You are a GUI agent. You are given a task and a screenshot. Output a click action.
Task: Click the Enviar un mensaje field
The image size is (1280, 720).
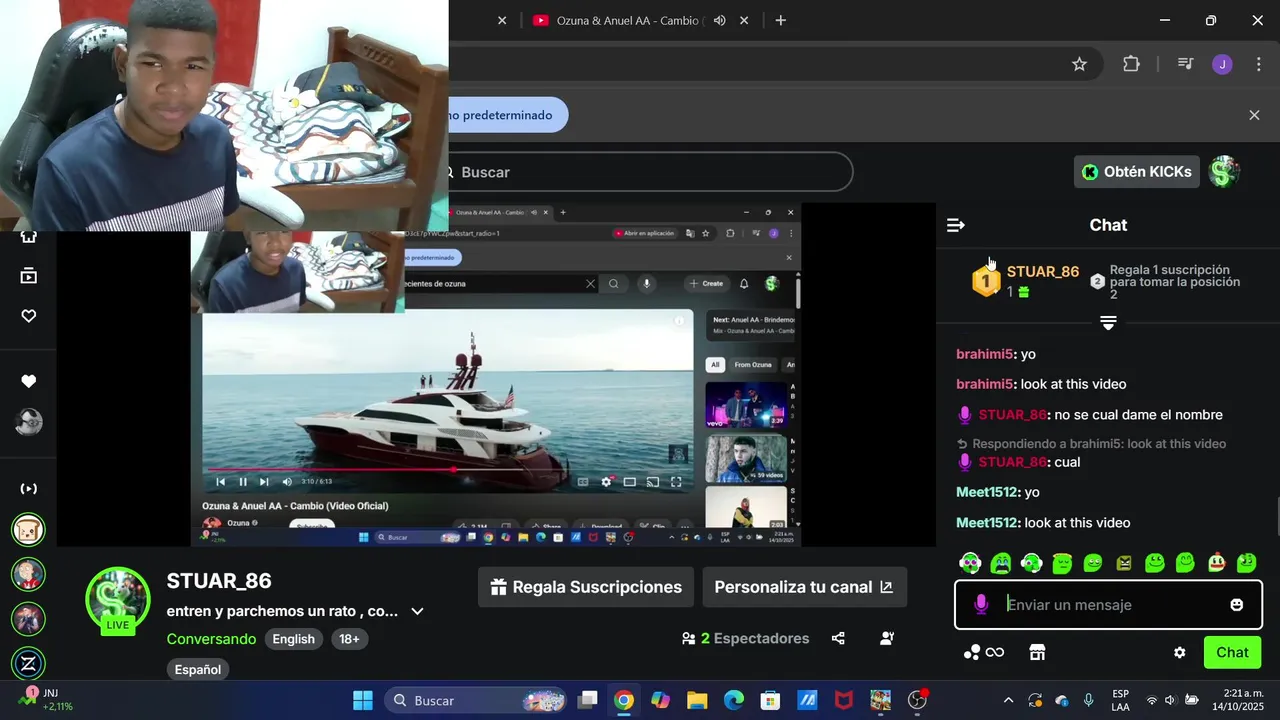point(1110,605)
